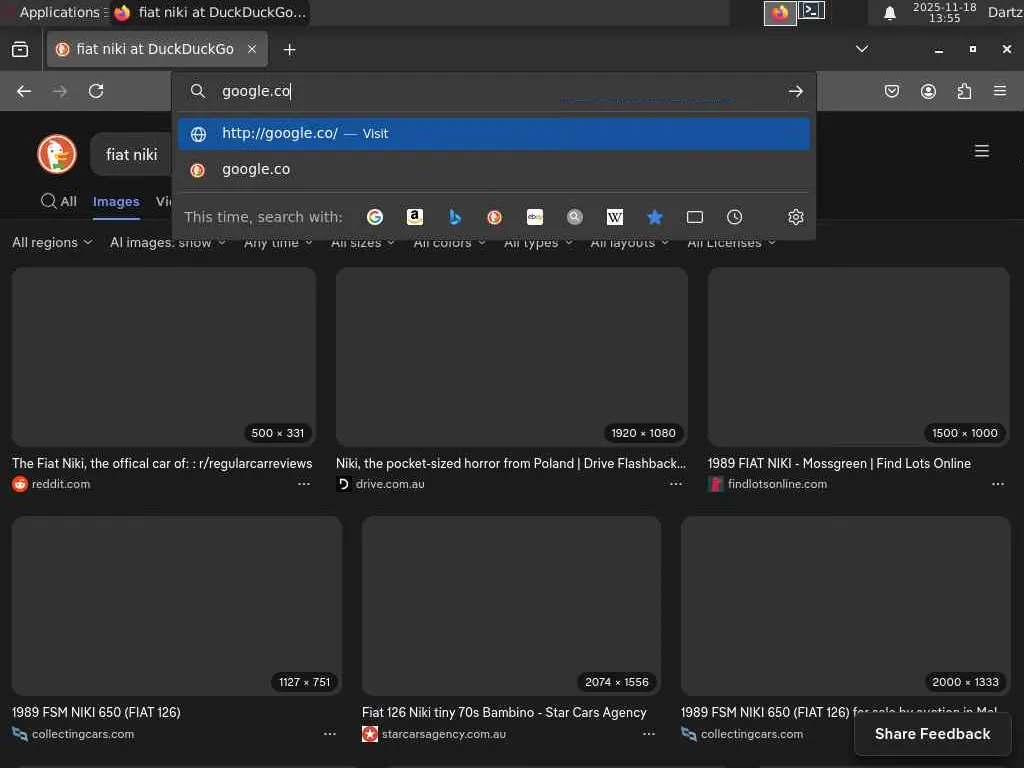Viewport: 1024px width, 768px height.
Task: Search this time with Google icon
Action: click(375, 217)
